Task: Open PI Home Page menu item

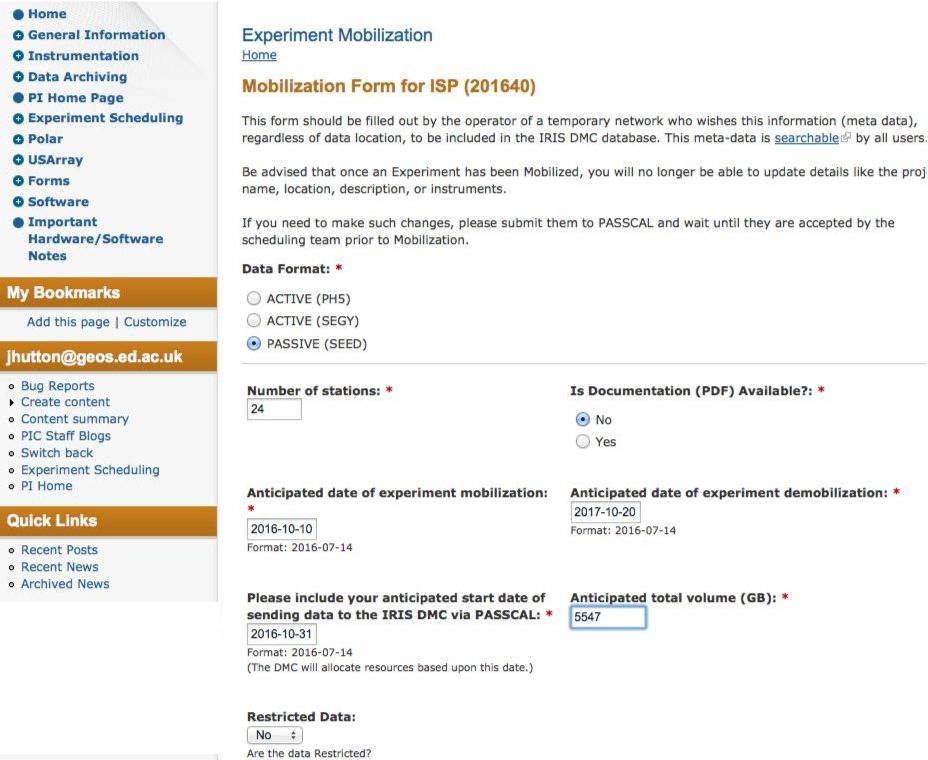Action: point(75,98)
